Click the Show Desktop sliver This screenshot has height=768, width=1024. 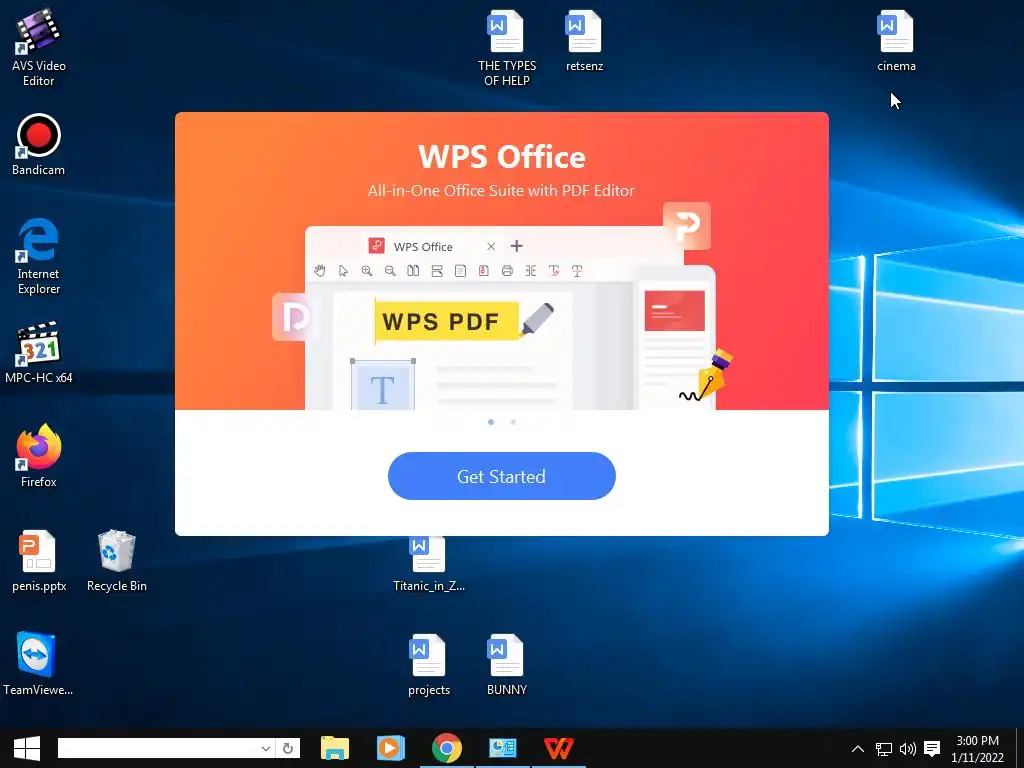(x=1020, y=748)
